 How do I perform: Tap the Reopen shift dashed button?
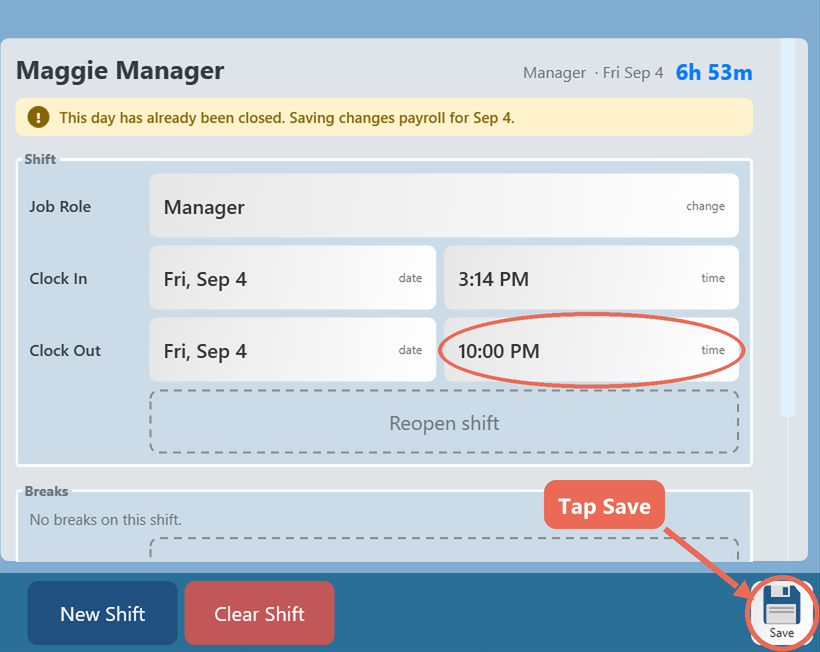444,422
